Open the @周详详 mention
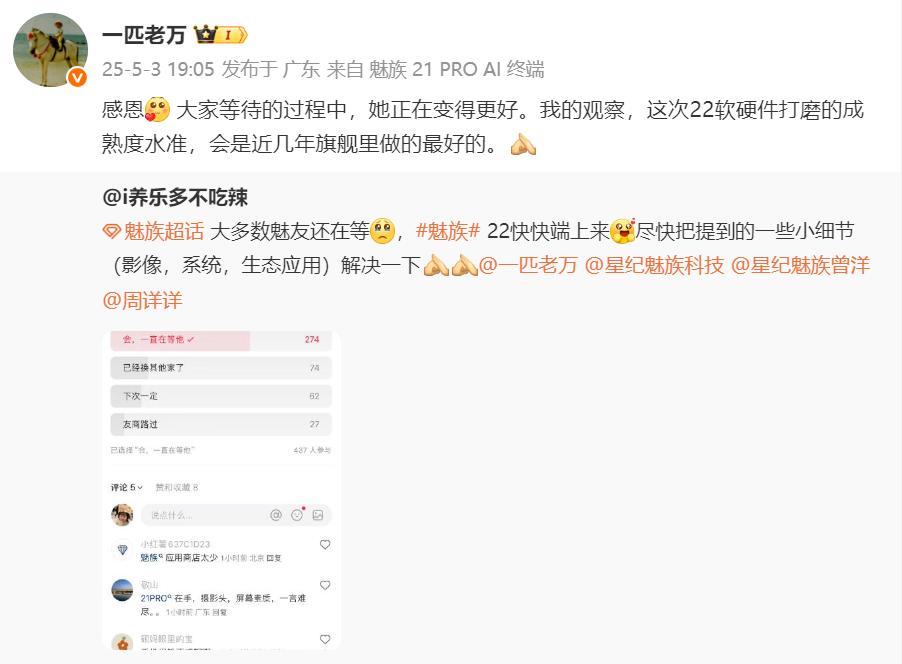The height and width of the screenshot is (664, 902). pyautogui.click(x=143, y=300)
